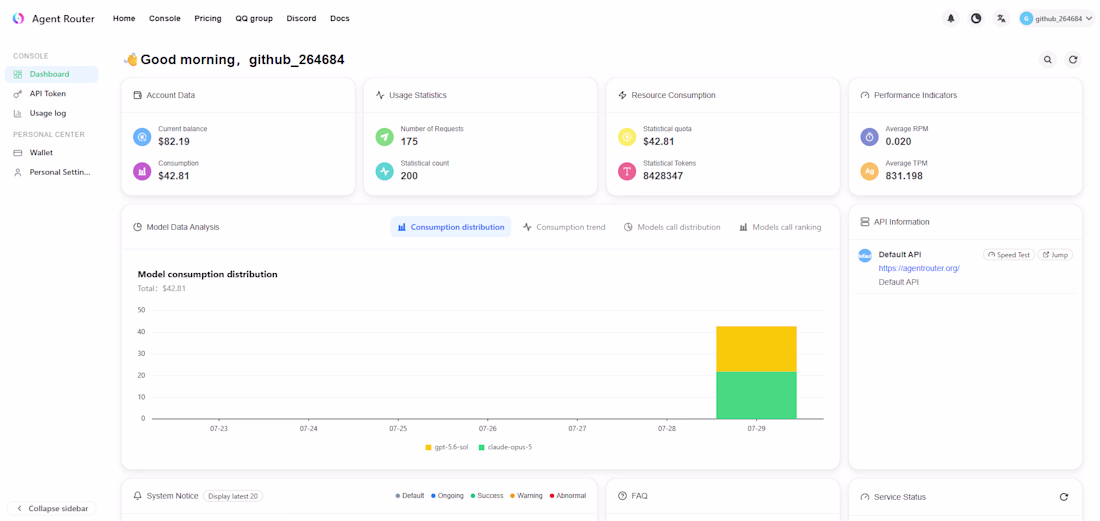
Task: Click the API Information server icon
Action: 865,222
